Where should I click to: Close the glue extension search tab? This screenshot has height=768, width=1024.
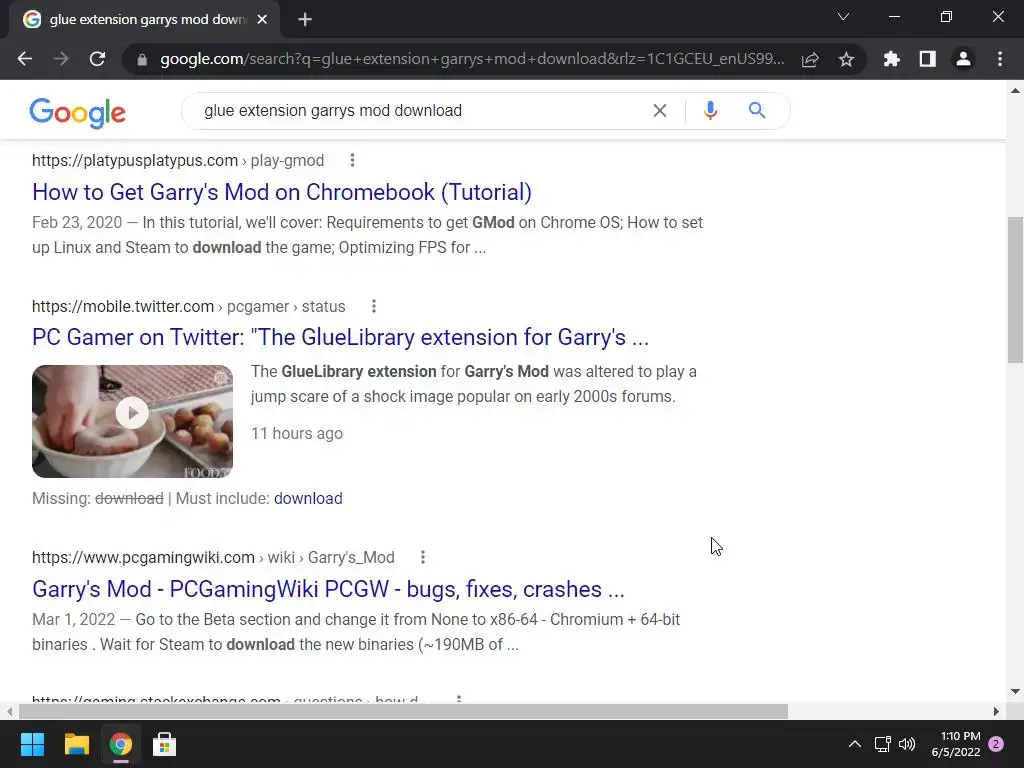(262, 20)
